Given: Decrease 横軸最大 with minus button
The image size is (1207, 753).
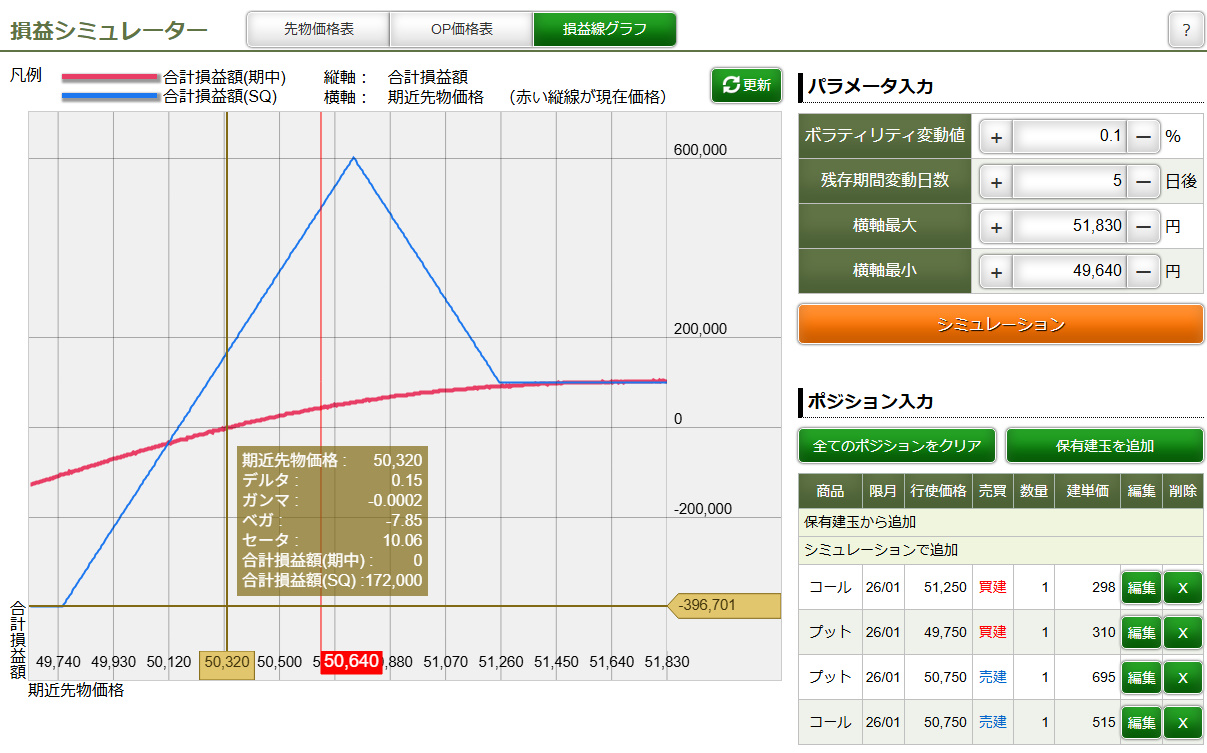Looking at the screenshot, I should (x=1143, y=226).
